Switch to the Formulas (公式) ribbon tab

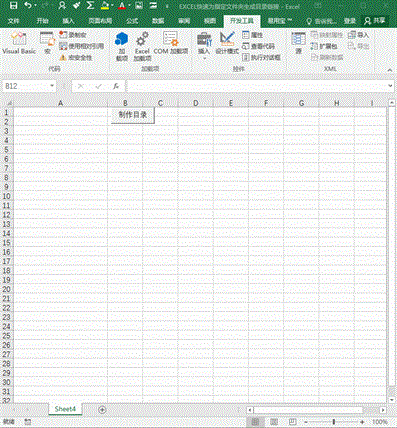click(x=132, y=21)
